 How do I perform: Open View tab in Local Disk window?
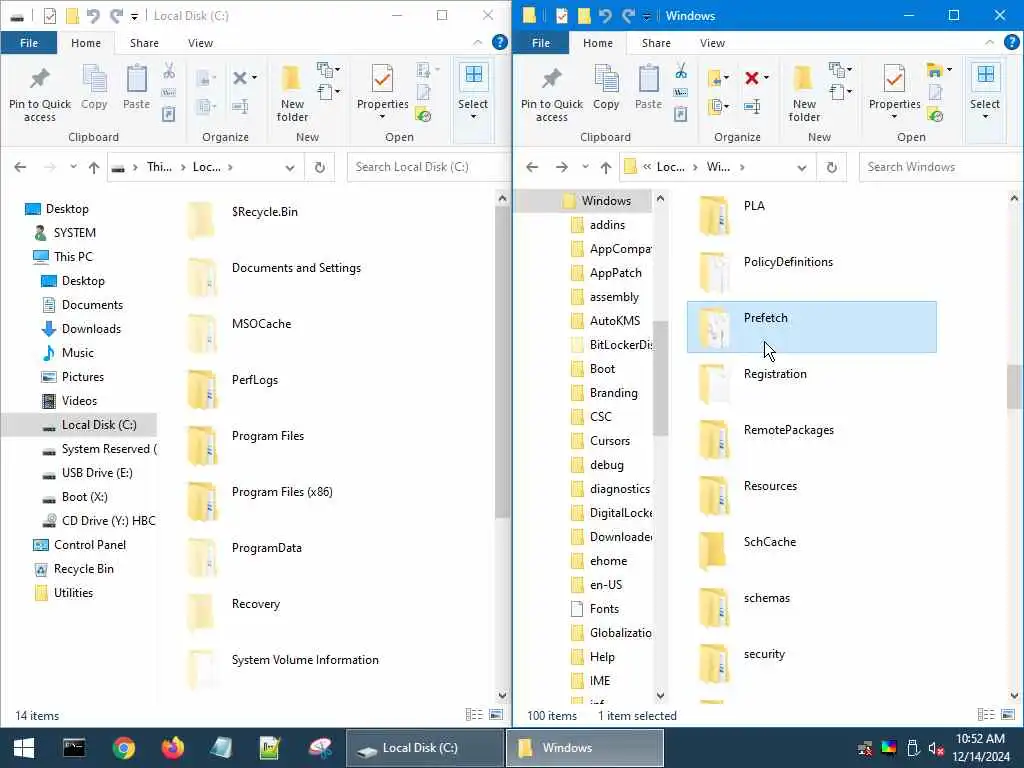click(200, 43)
